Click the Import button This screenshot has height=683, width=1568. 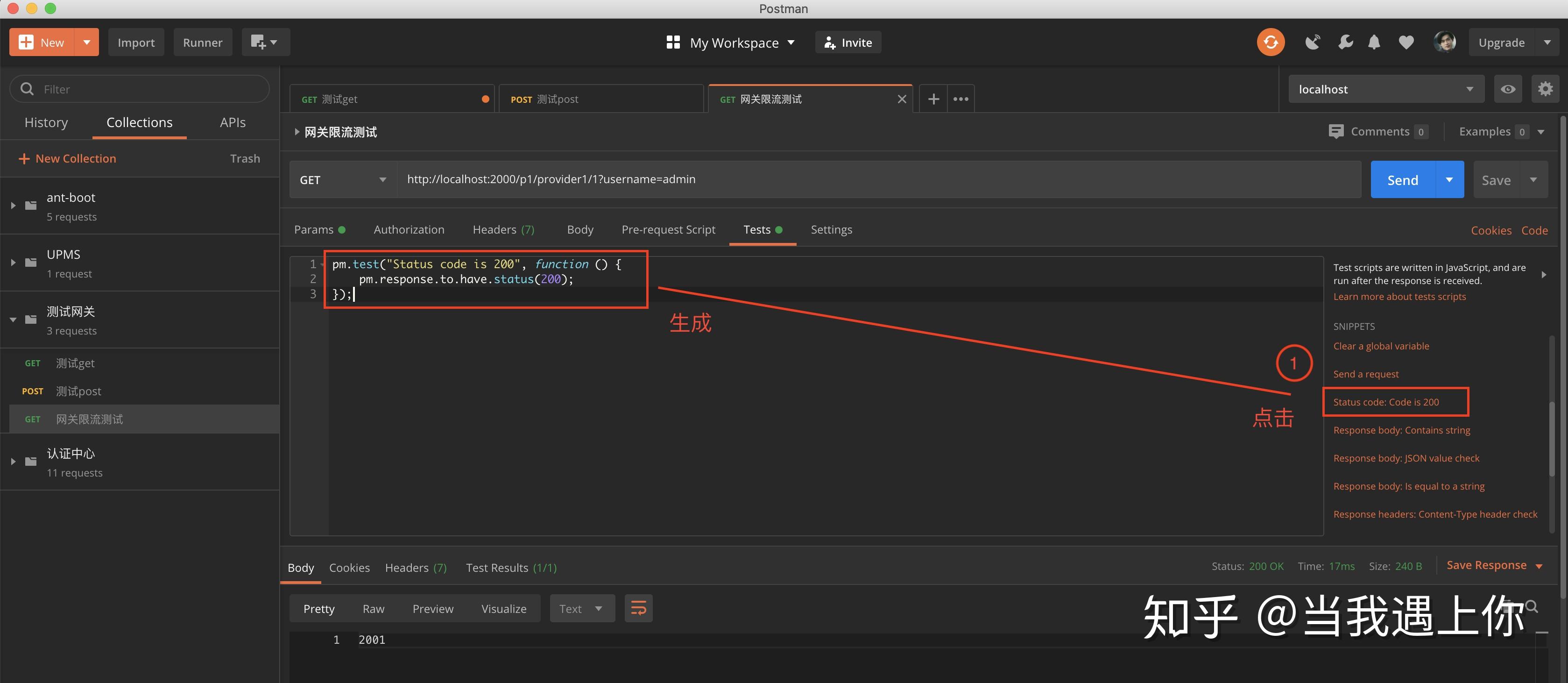click(x=136, y=42)
